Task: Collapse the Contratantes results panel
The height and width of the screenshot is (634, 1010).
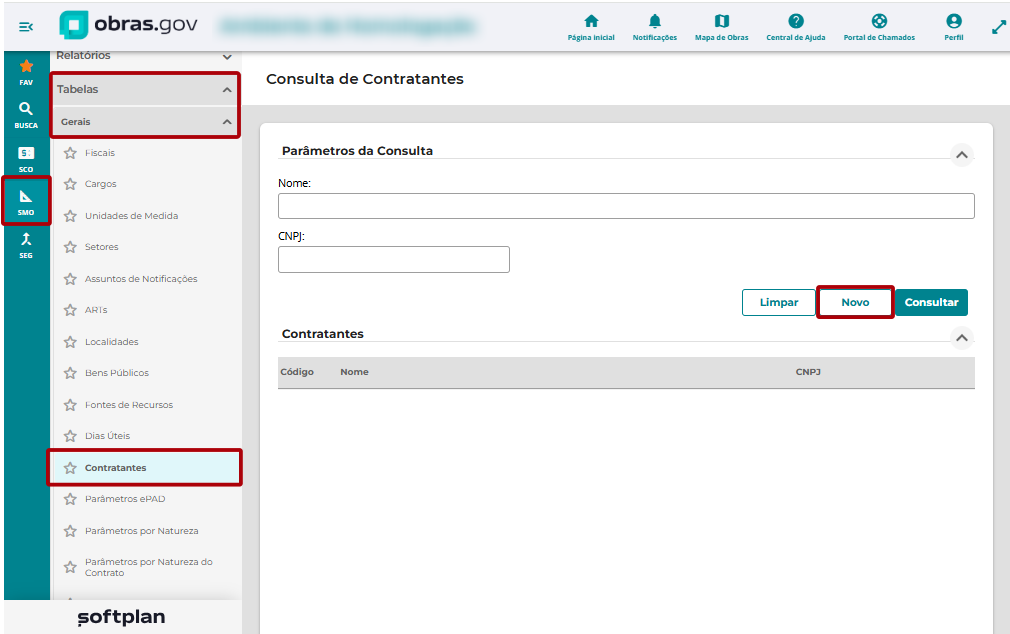Action: click(962, 338)
